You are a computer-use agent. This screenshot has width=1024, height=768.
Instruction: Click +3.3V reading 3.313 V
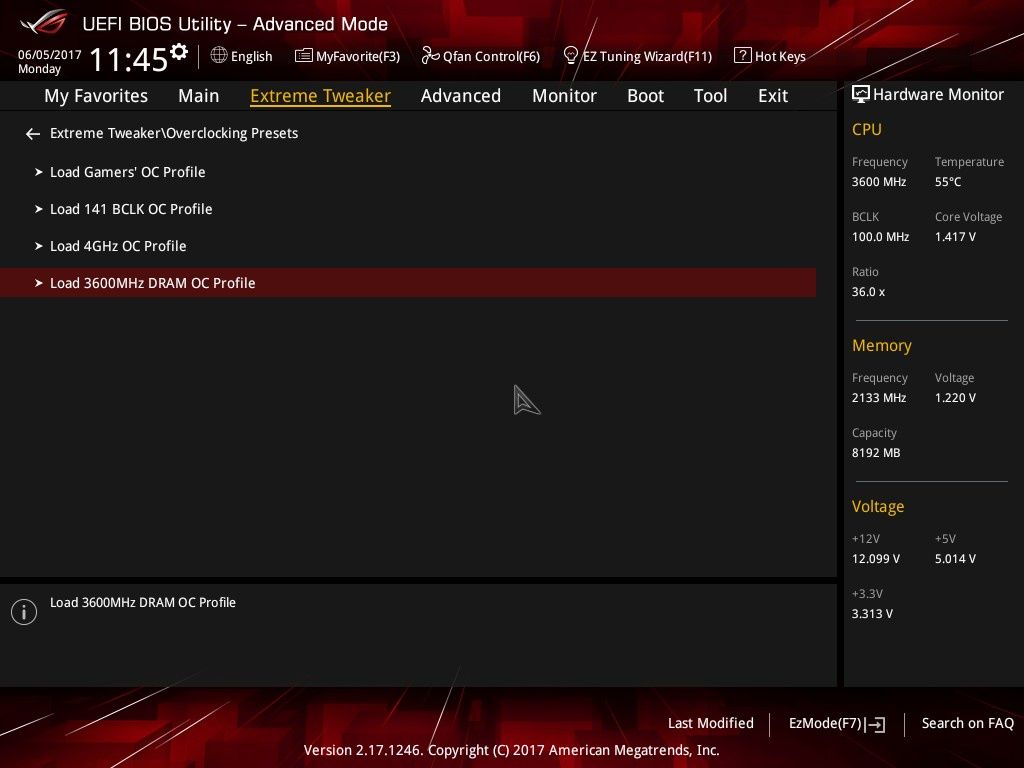(872, 614)
